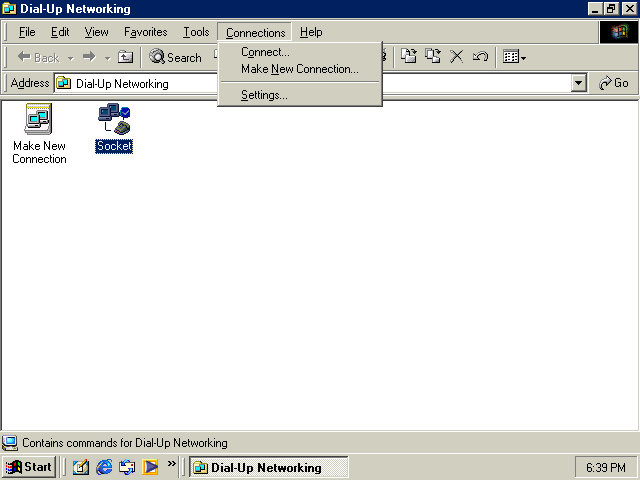Minimize the Dial-Up Networking window

tap(596, 9)
